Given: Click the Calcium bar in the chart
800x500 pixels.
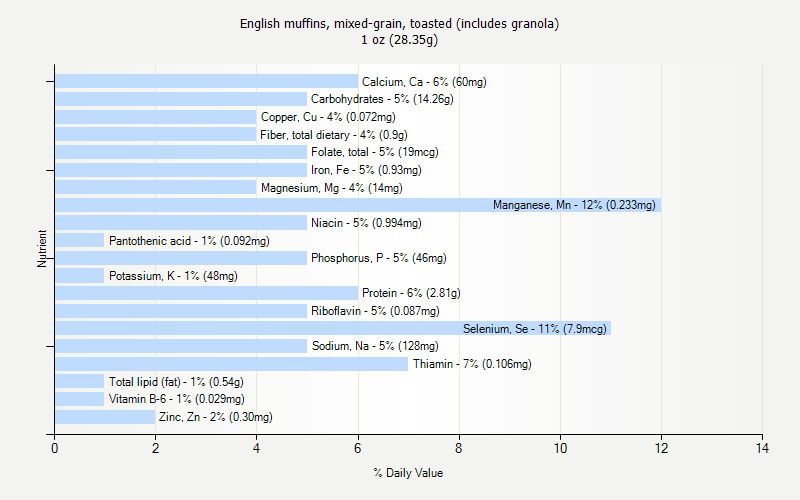Looking at the screenshot, I should click(207, 81).
